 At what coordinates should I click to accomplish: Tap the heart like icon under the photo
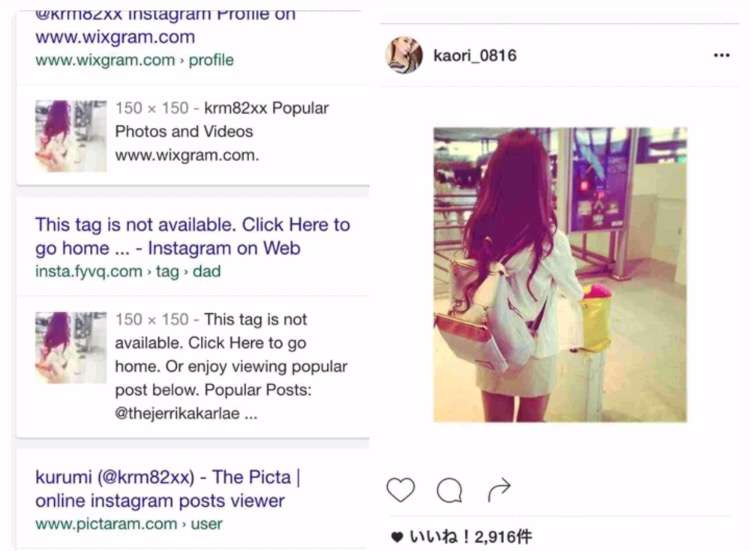tap(400, 490)
